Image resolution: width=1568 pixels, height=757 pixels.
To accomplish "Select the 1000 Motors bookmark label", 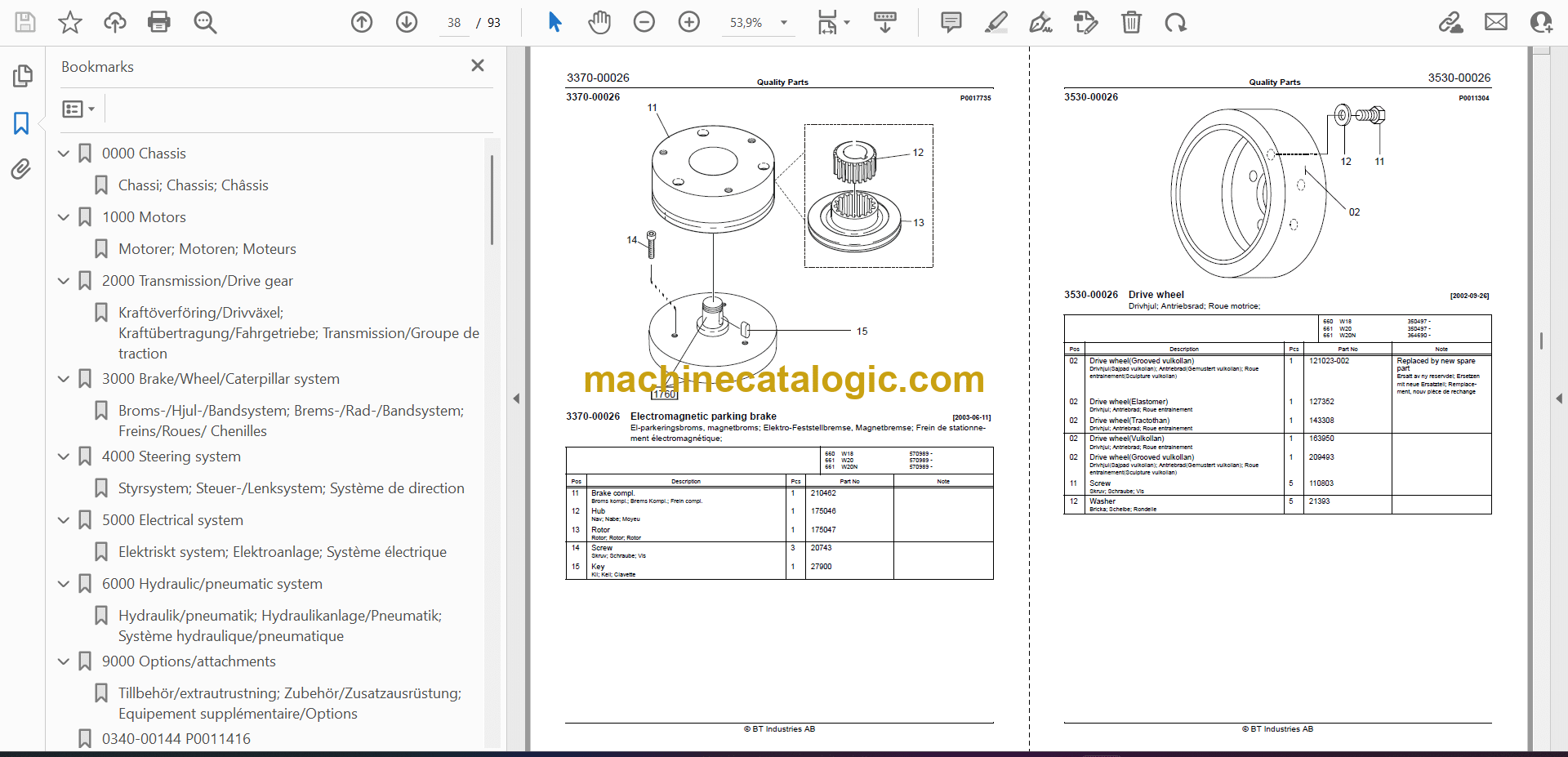I will pyautogui.click(x=144, y=217).
